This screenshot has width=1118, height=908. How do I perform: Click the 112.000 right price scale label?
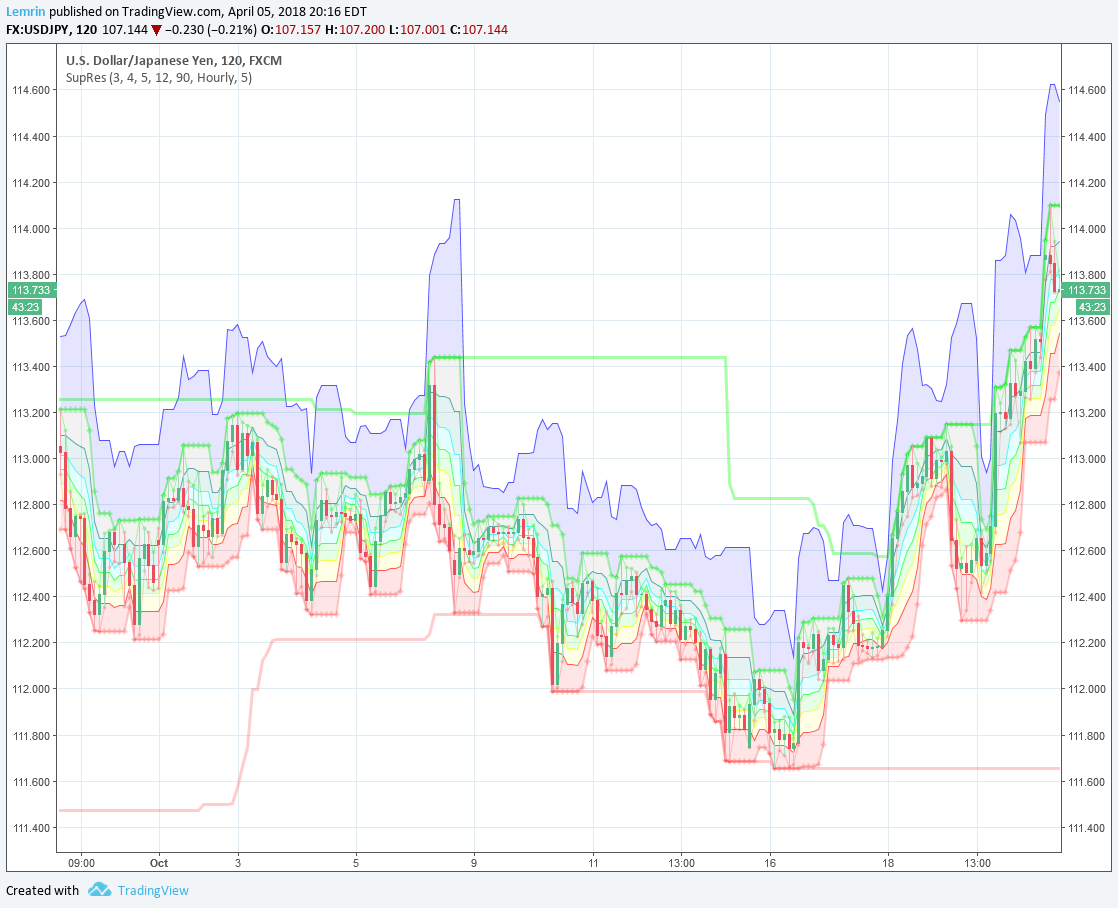1087,689
